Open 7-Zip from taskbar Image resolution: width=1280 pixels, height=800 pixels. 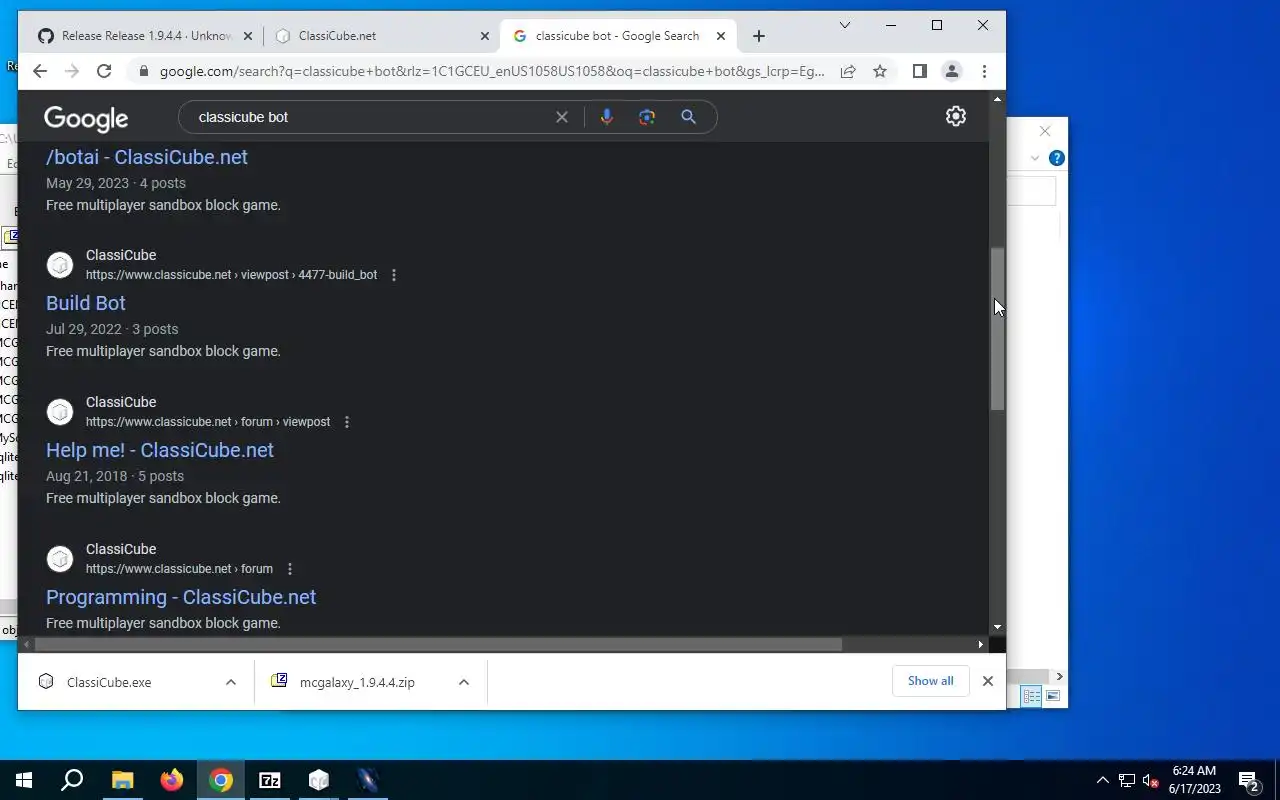[270, 780]
